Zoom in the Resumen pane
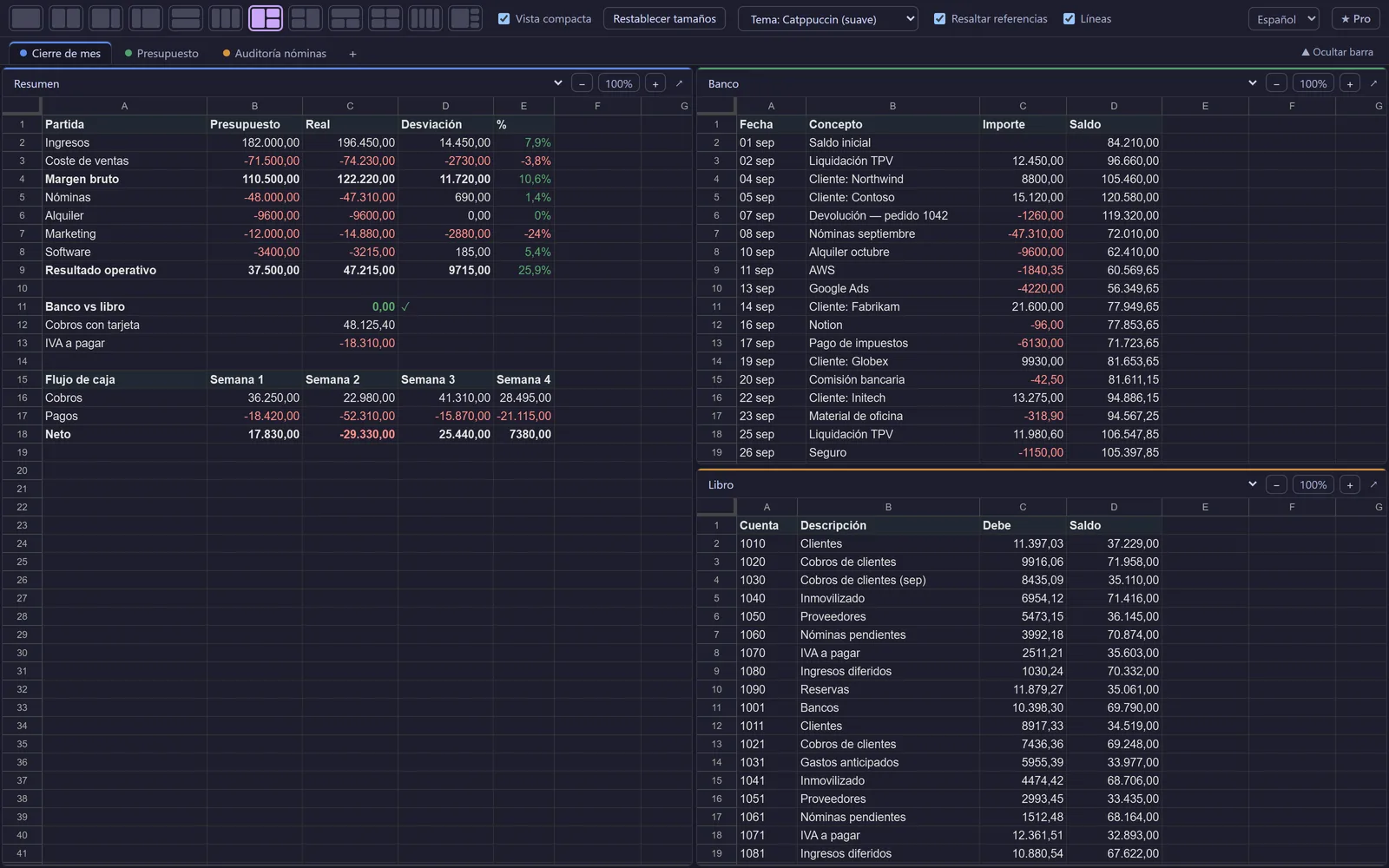This screenshot has width=1389, height=868. click(655, 83)
